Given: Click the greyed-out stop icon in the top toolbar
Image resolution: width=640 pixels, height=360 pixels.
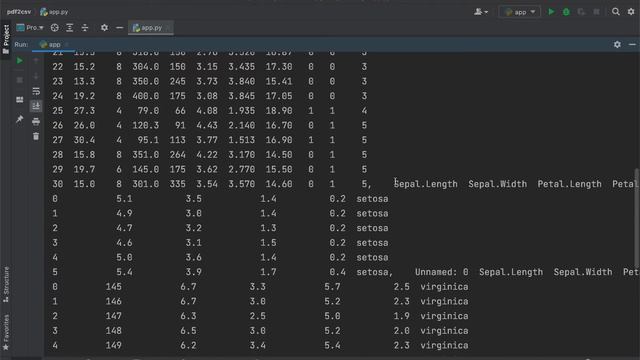Looking at the screenshot, I should point(596,12).
